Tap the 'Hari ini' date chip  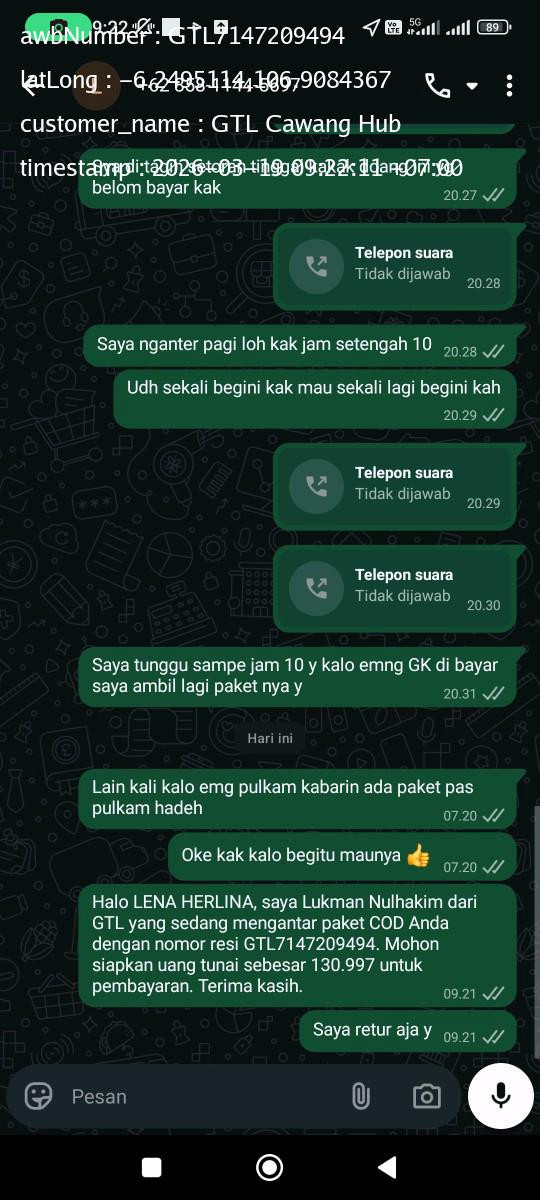click(270, 738)
